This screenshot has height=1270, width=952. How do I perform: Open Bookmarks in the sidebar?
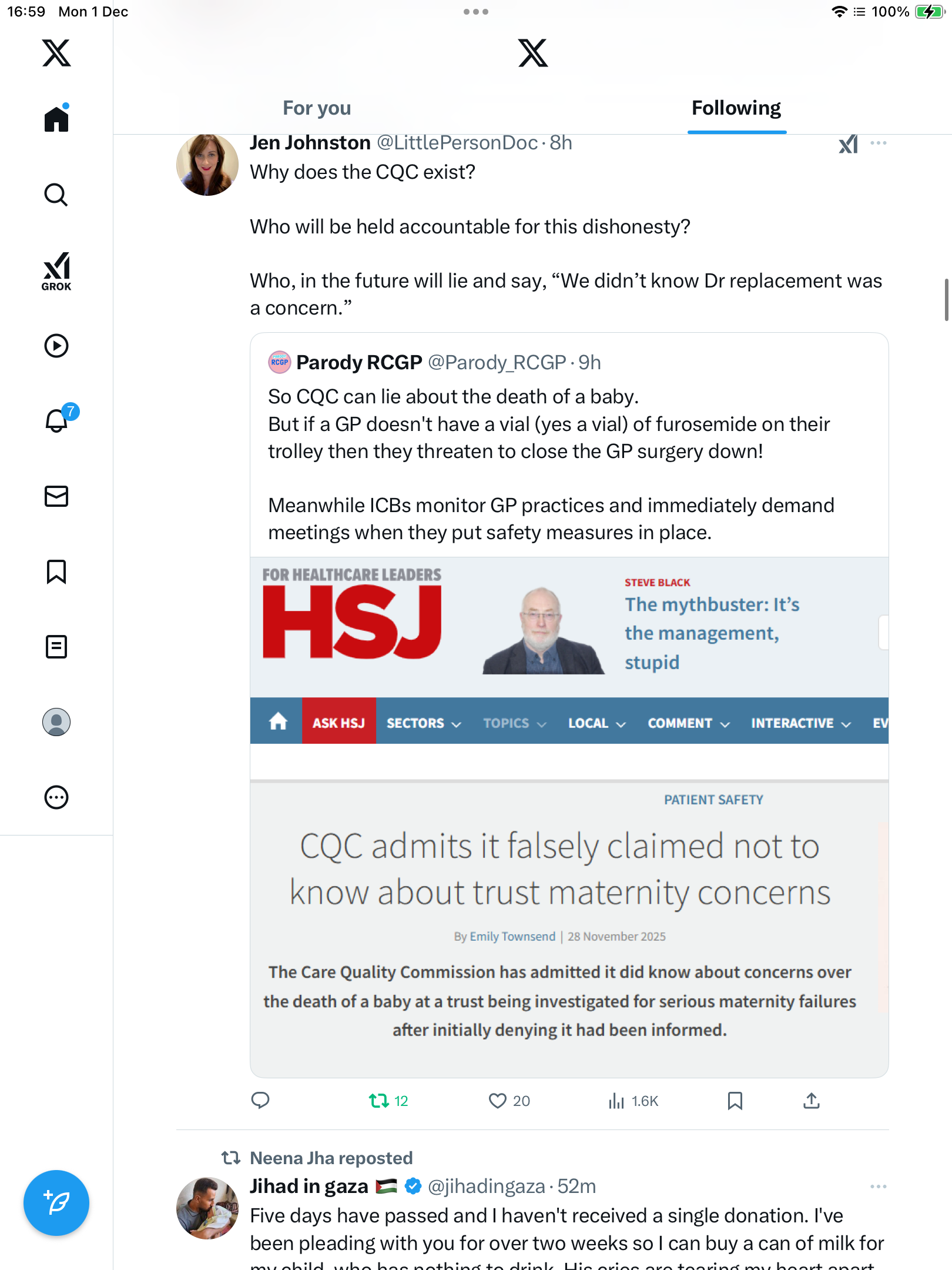click(56, 571)
